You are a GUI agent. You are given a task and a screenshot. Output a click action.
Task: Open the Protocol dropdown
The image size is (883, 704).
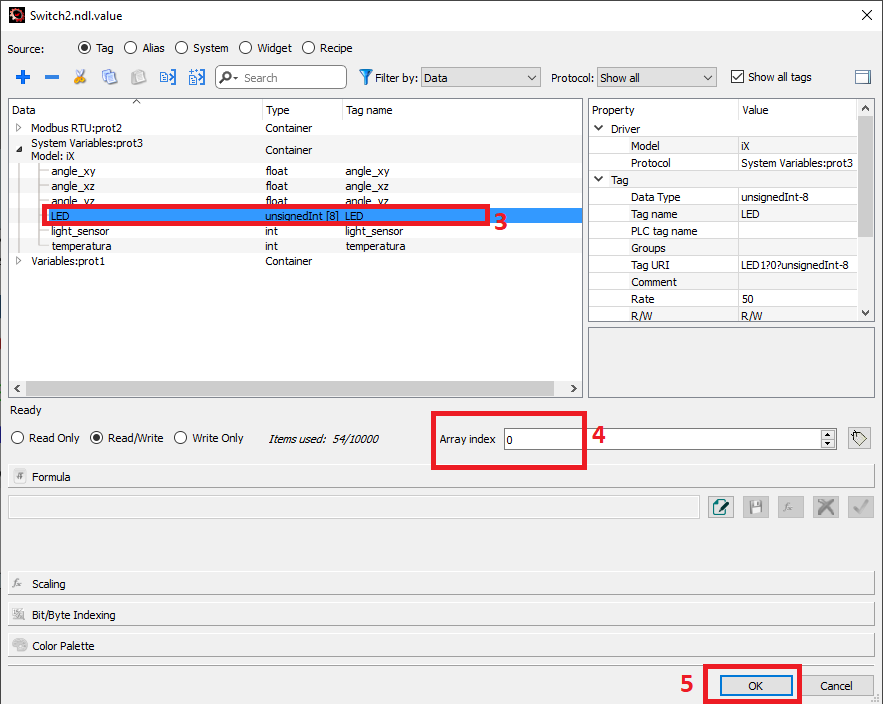click(x=657, y=78)
